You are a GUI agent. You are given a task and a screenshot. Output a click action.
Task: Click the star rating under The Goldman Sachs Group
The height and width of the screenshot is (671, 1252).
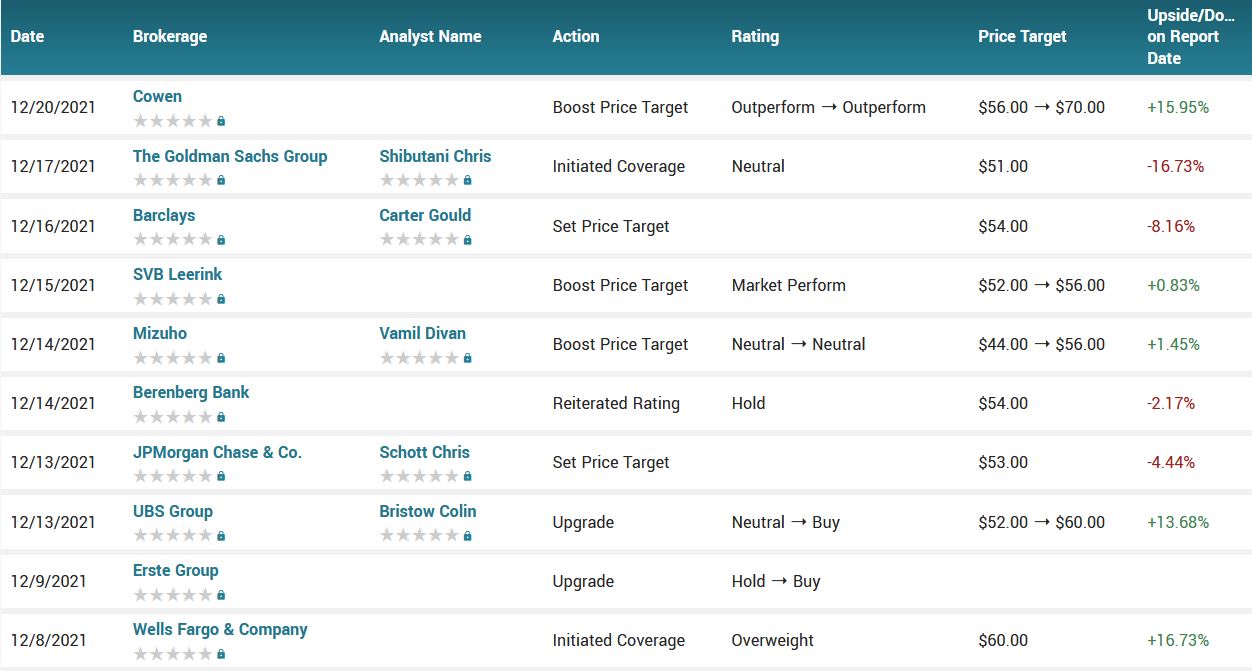[173, 180]
